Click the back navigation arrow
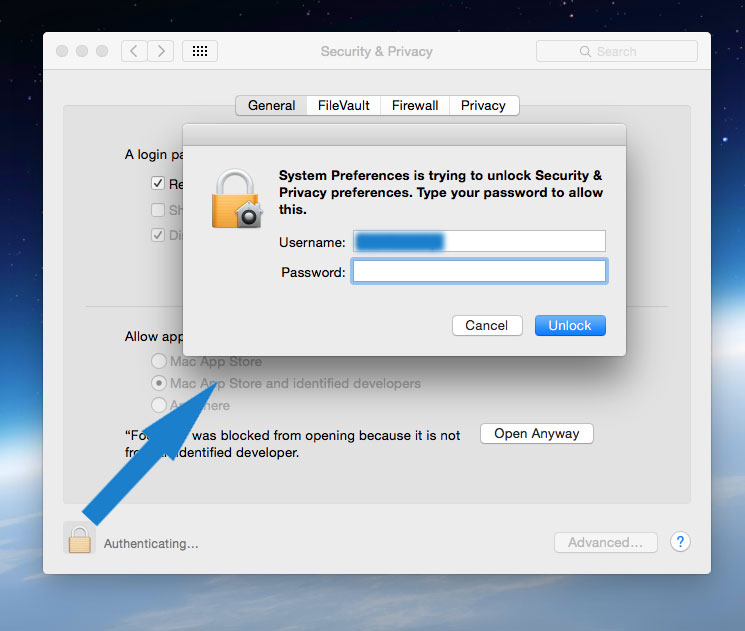The width and height of the screenshot is (745, 631). [134, 51]
